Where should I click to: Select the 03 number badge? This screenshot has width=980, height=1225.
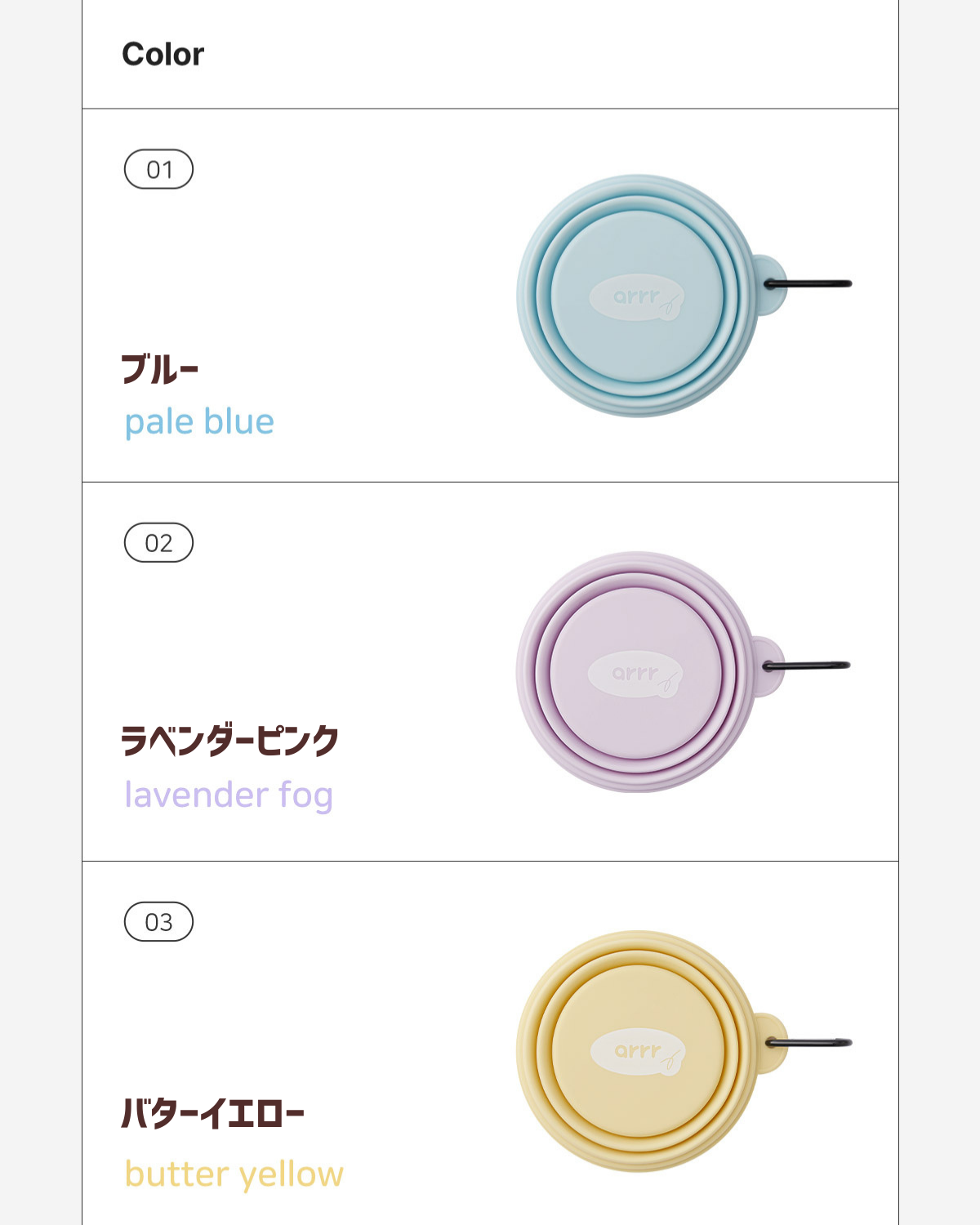pyautogui.click(x=158, y=921)
